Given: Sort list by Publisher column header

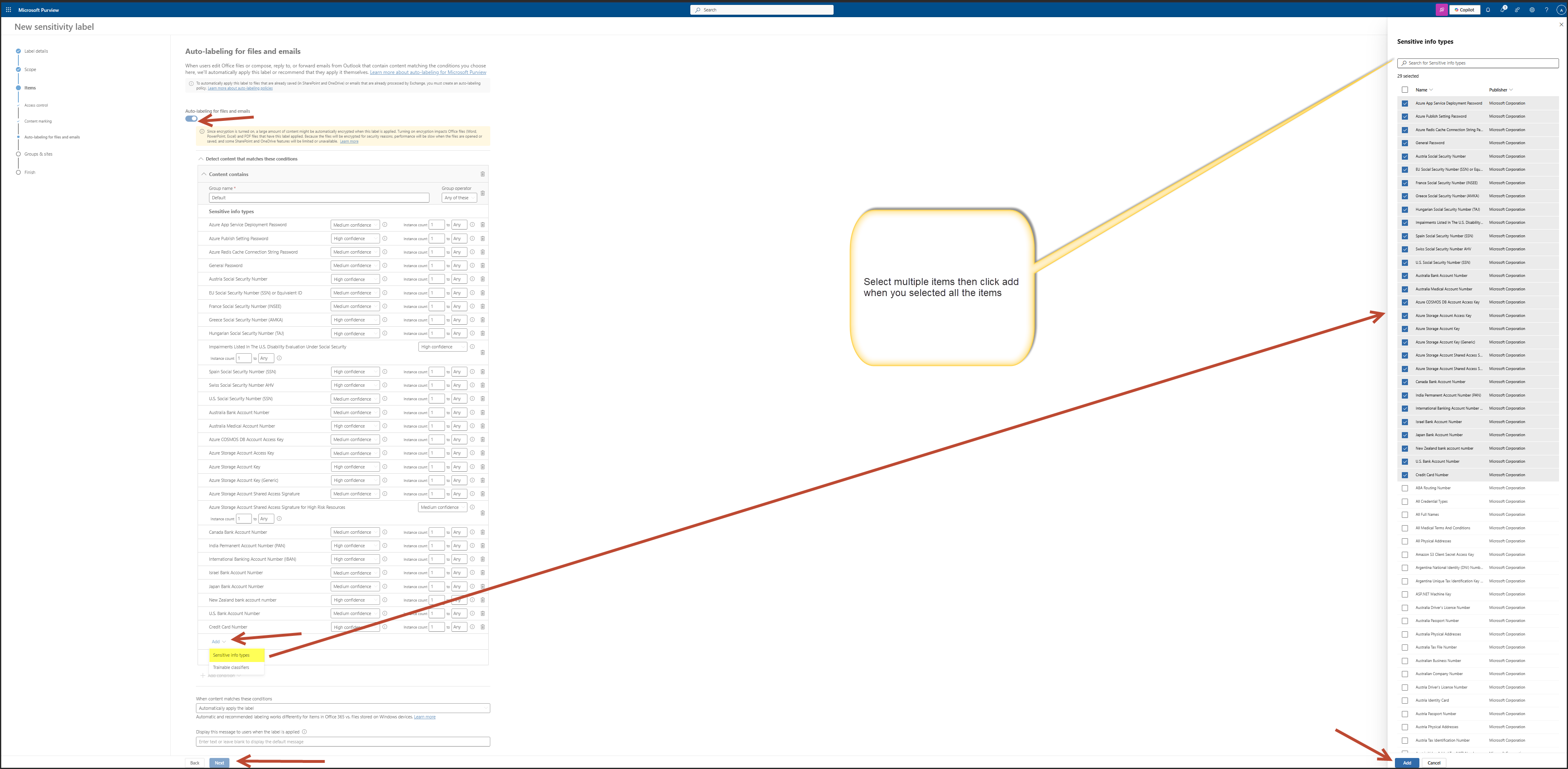Looking at the screenshot, I should click(x=1500, y=90).
